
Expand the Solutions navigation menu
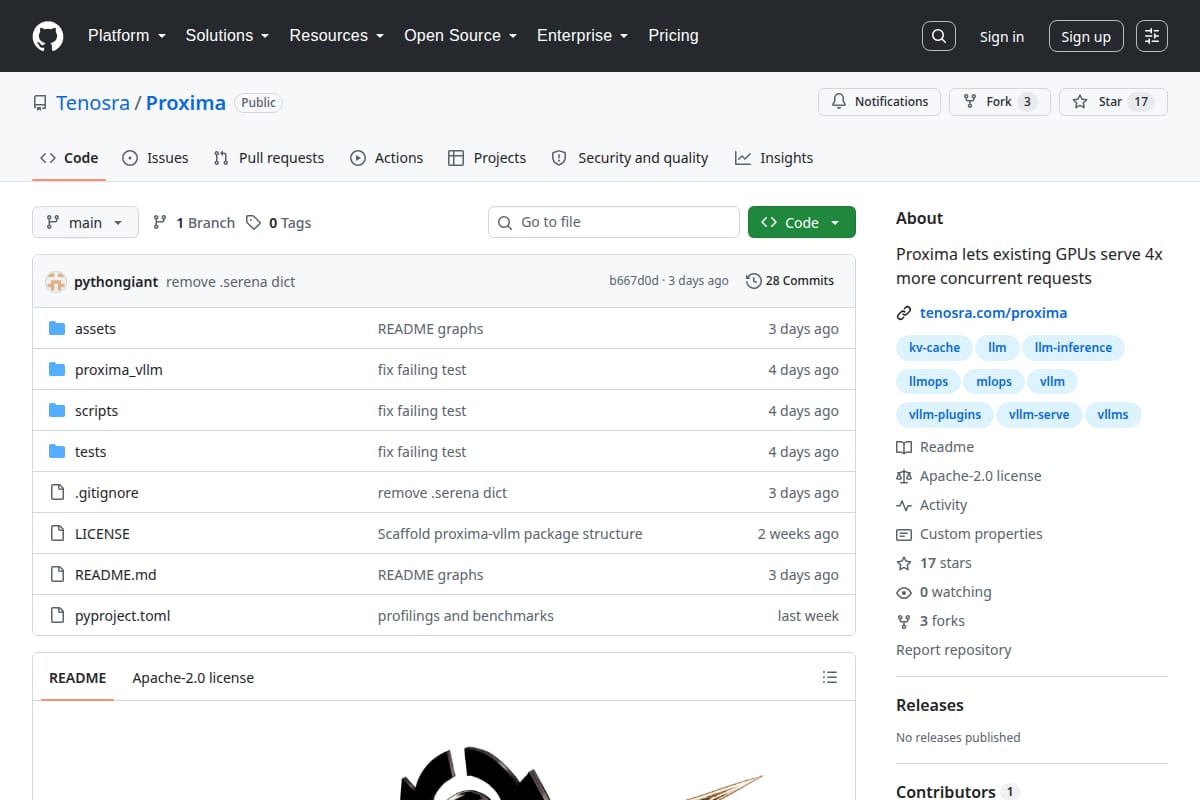227,36
